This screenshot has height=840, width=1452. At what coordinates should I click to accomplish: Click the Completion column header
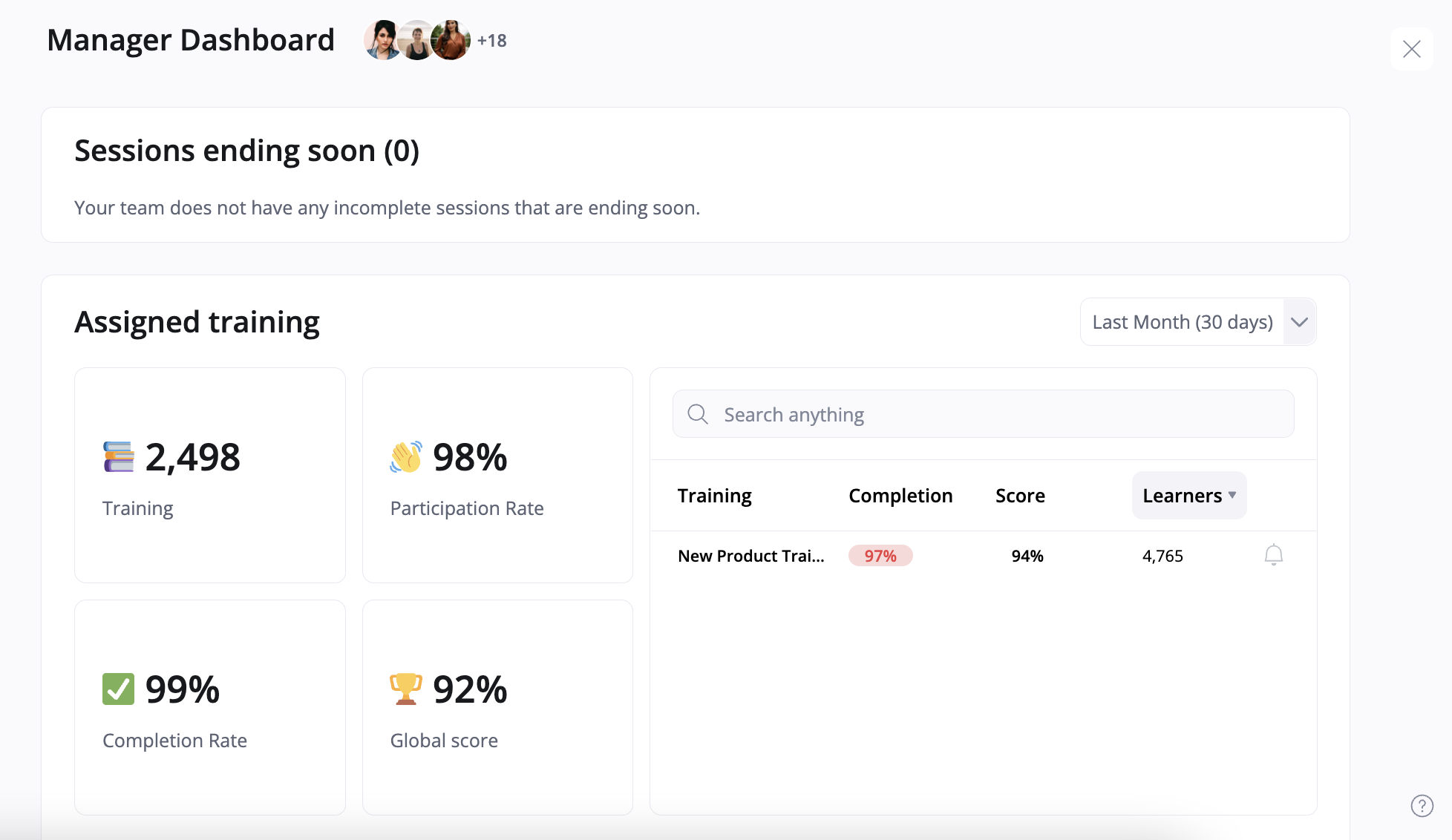tap(900, 496)
